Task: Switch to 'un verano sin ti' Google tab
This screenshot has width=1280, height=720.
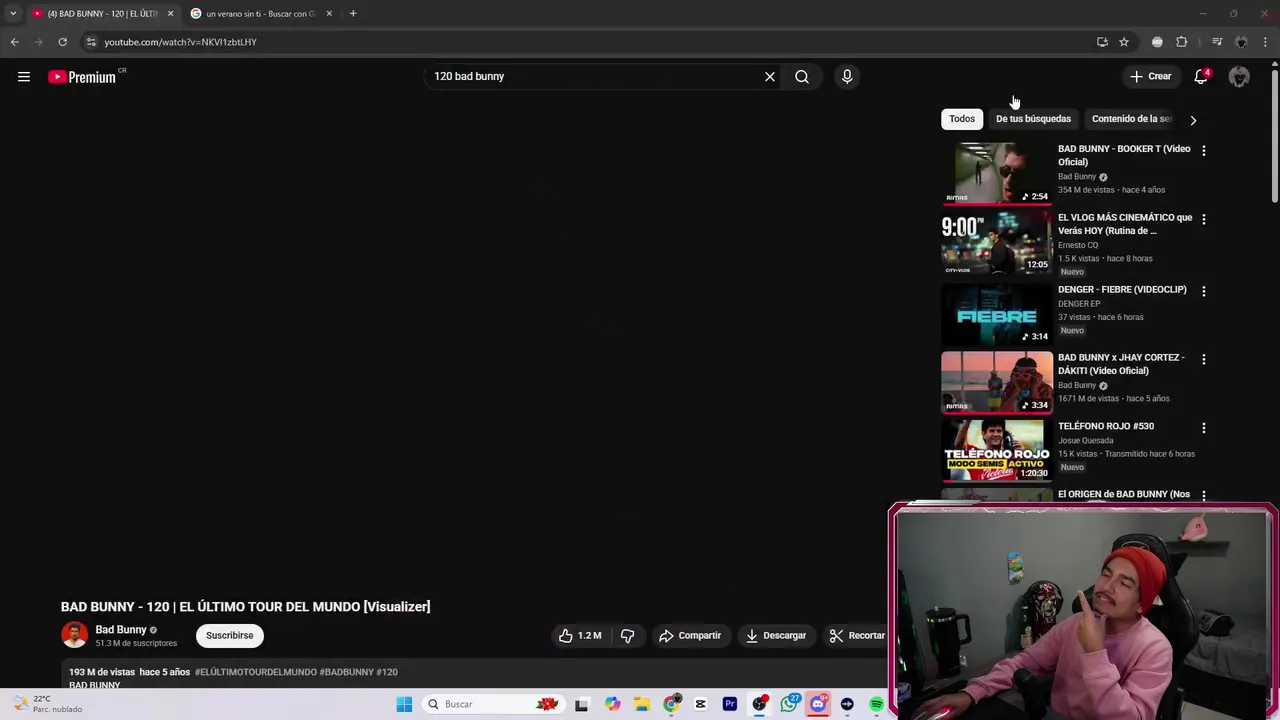Action: (262, 14)
